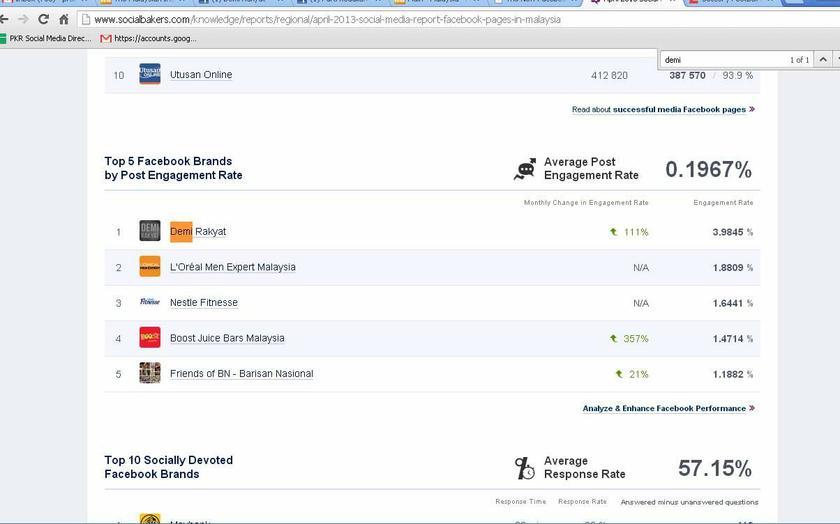Screen dimensions: 840x524
Task: Click the Utusan Online logo thumbnail
Action: coord(150,74)
